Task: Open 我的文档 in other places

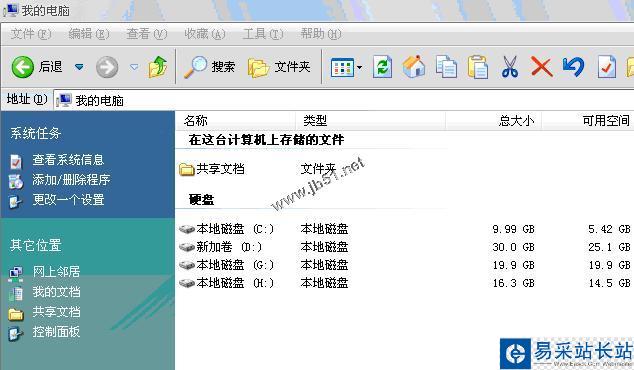Action: tap(56, 292)
